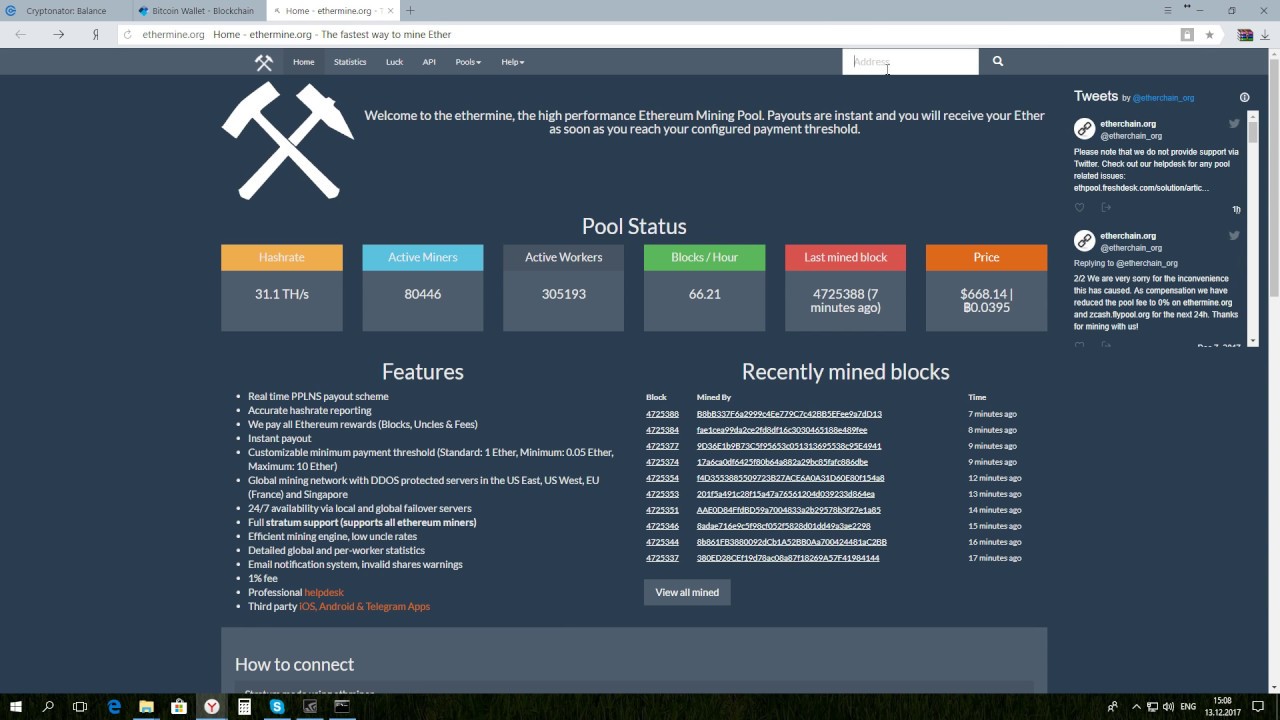Expand the Help dropdown menu
Image resolution: width=1280 pixels, height=720 pixels.
[x=512, y=62]
